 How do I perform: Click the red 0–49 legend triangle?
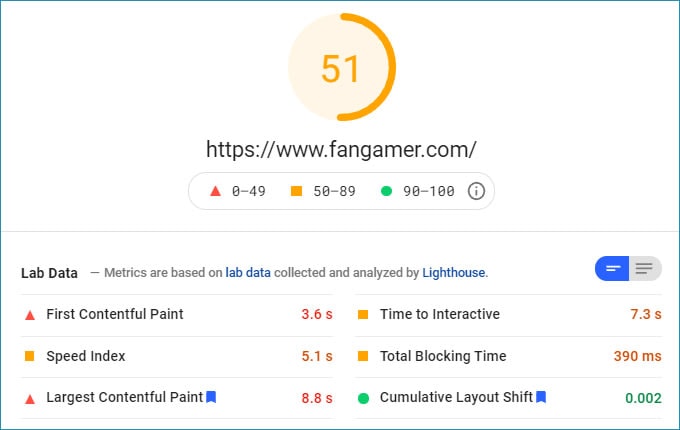216,191
